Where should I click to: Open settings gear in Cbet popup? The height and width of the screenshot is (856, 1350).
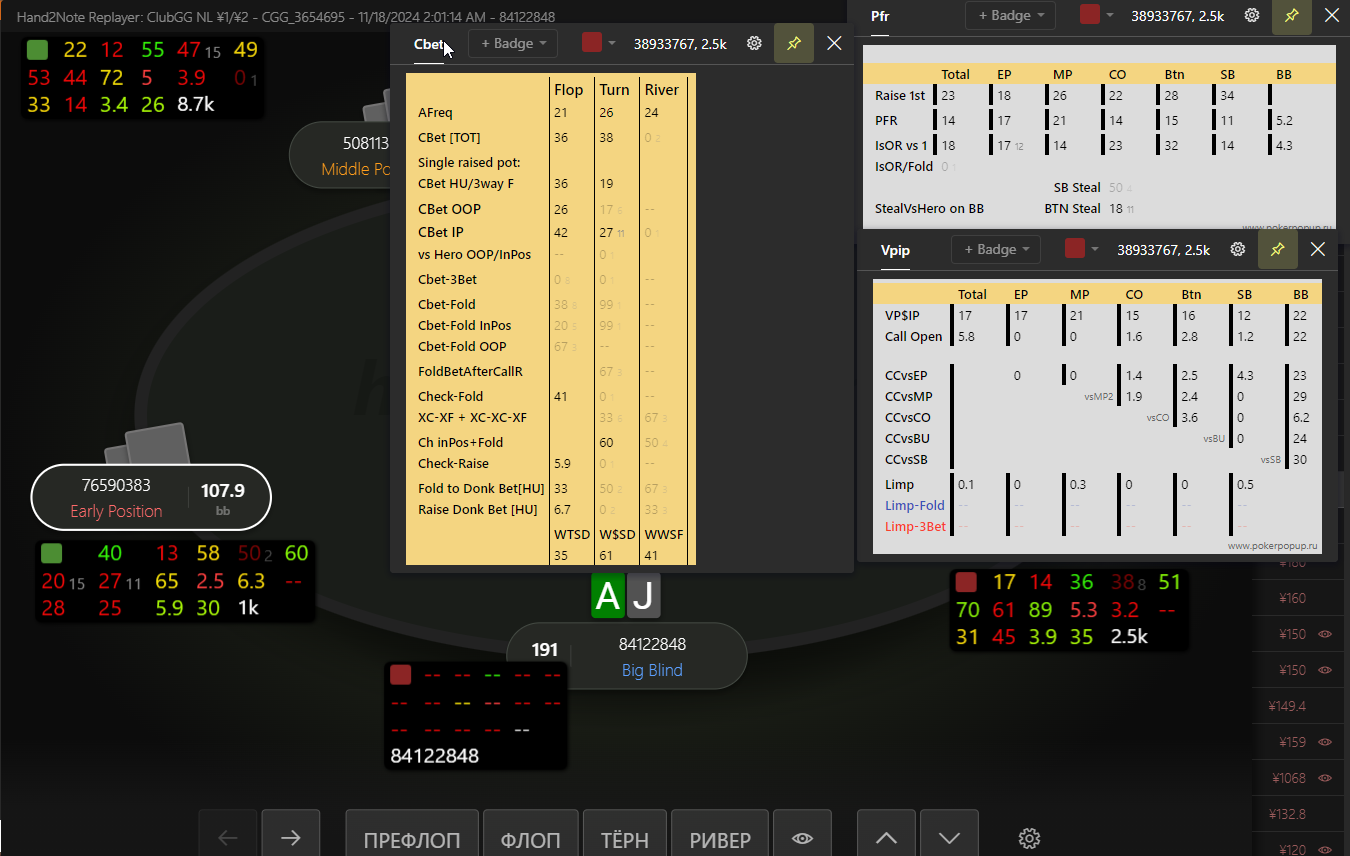[755, 43]
